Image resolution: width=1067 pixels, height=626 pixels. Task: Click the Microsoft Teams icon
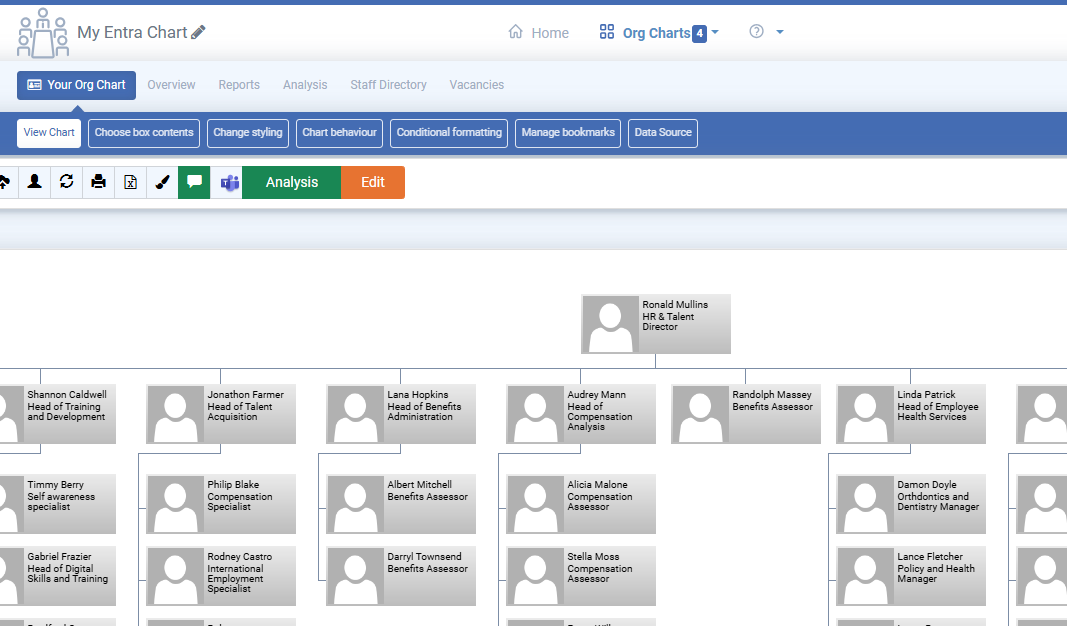pyautogui.click(x=229, y=182)
